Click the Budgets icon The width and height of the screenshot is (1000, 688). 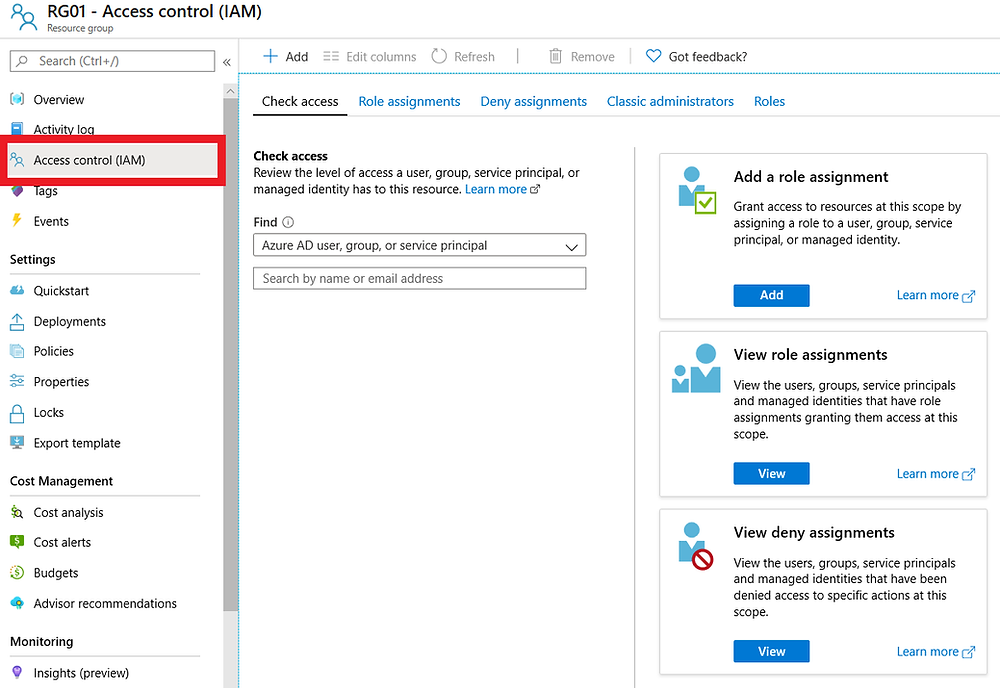pyautogui.click(x=17, y=573)
